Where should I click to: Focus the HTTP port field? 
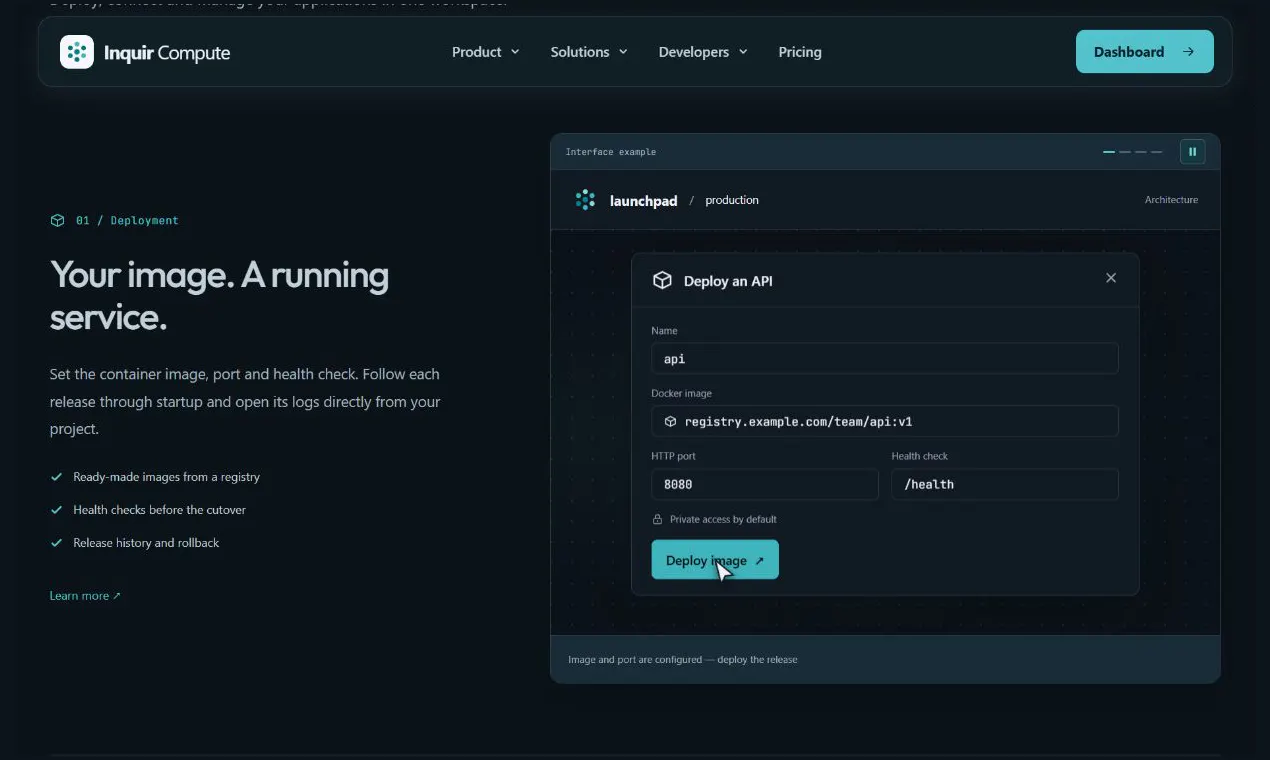[765, 484]
